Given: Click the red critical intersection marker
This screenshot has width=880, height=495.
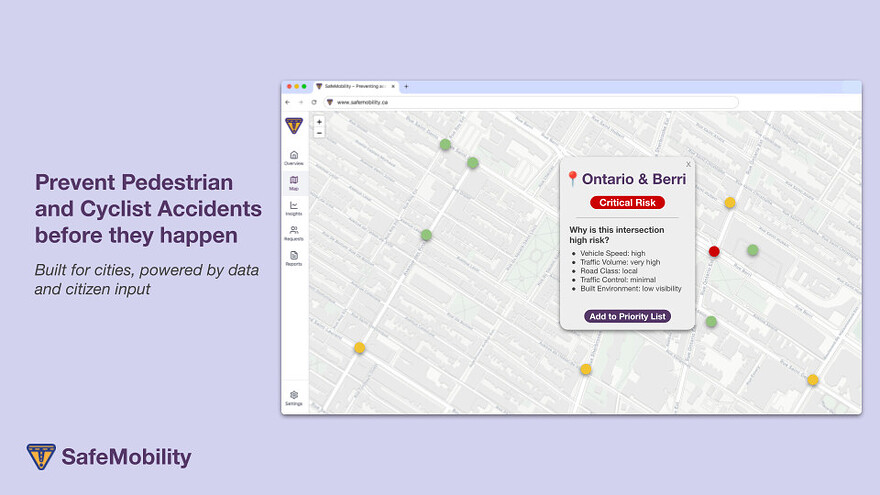Looking at the screenshot, I should pos(714,251).
